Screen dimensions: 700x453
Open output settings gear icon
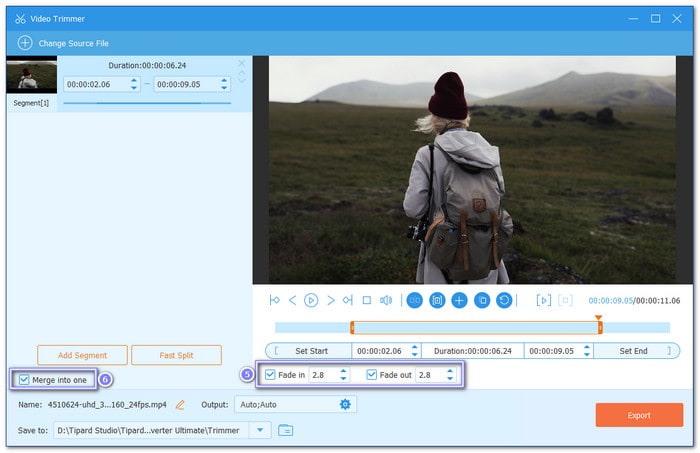(345, 404)
